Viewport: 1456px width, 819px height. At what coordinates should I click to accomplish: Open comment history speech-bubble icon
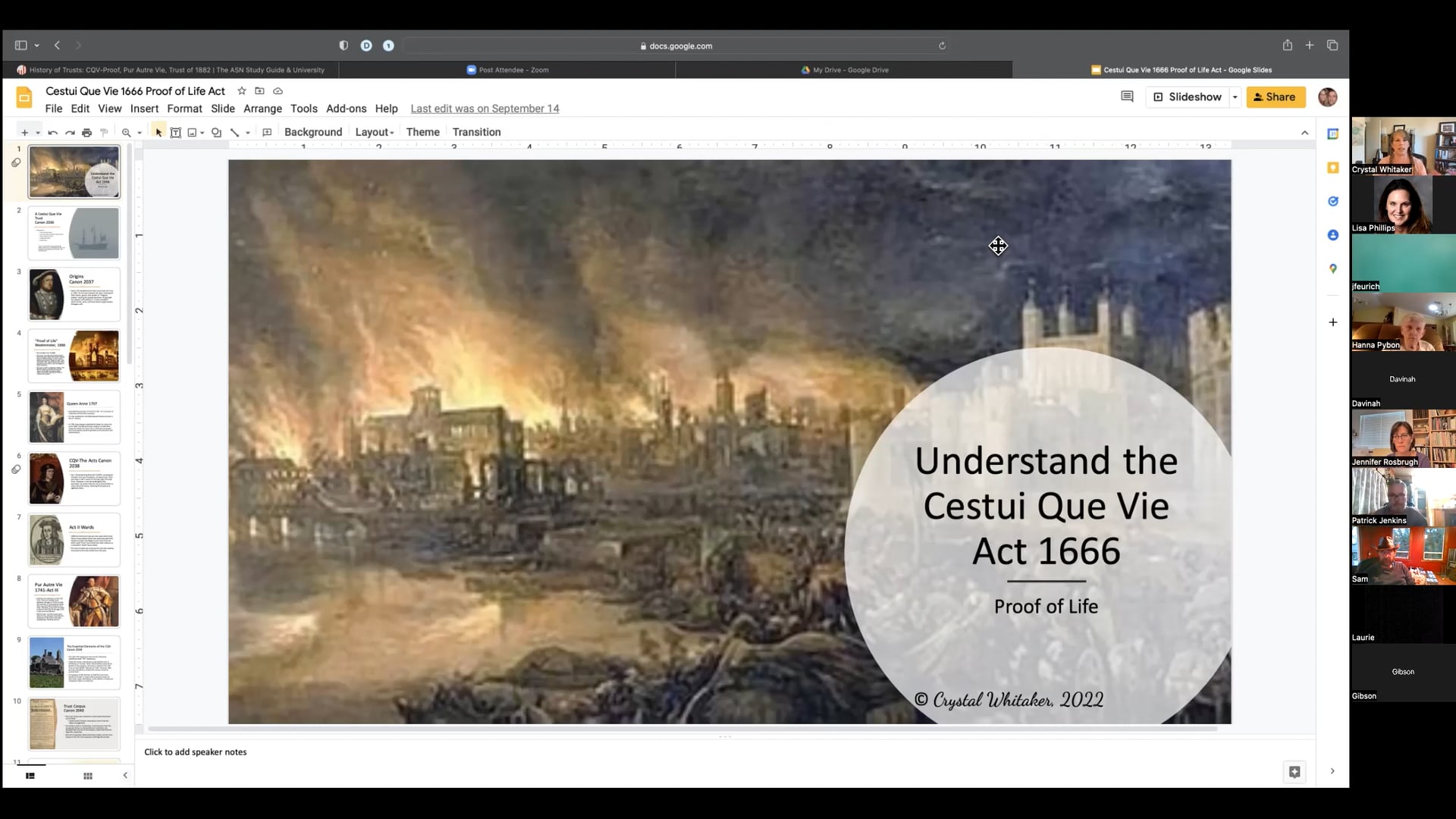(x=1127, y=97)
